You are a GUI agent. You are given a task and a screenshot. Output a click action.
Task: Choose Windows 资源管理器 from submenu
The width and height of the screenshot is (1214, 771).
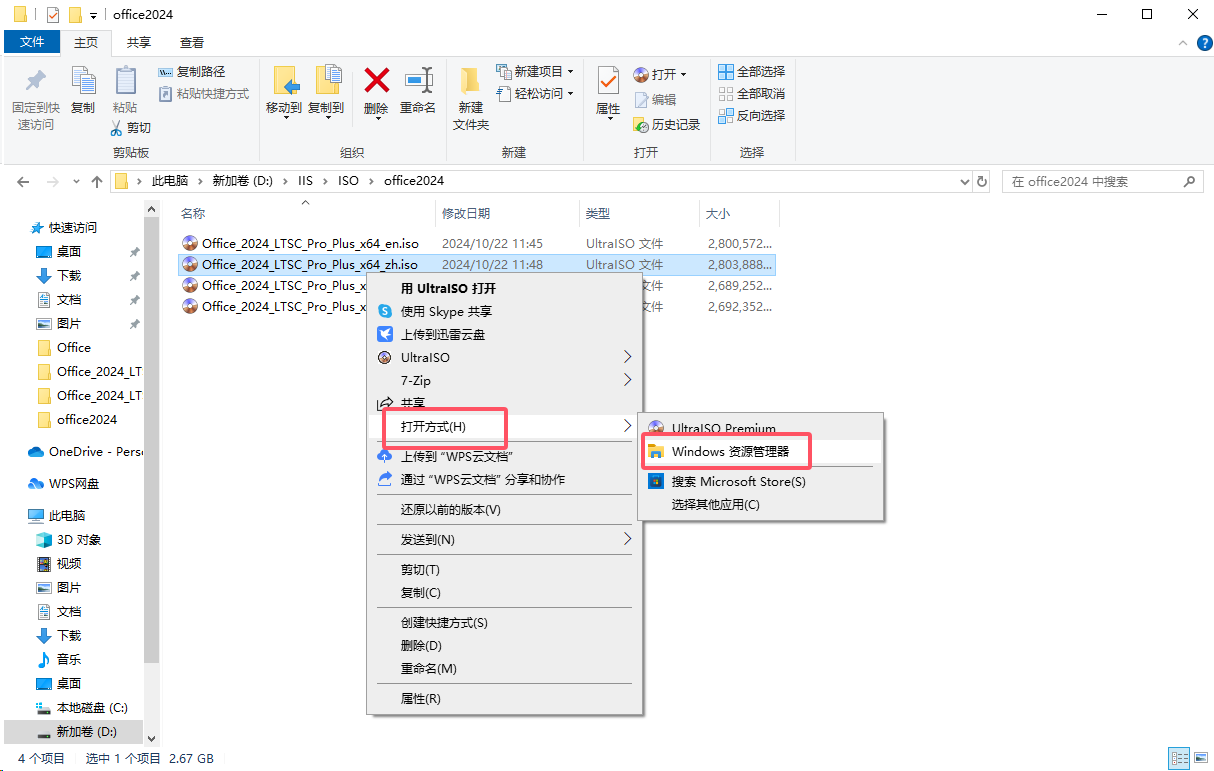[x=730, y=452]
